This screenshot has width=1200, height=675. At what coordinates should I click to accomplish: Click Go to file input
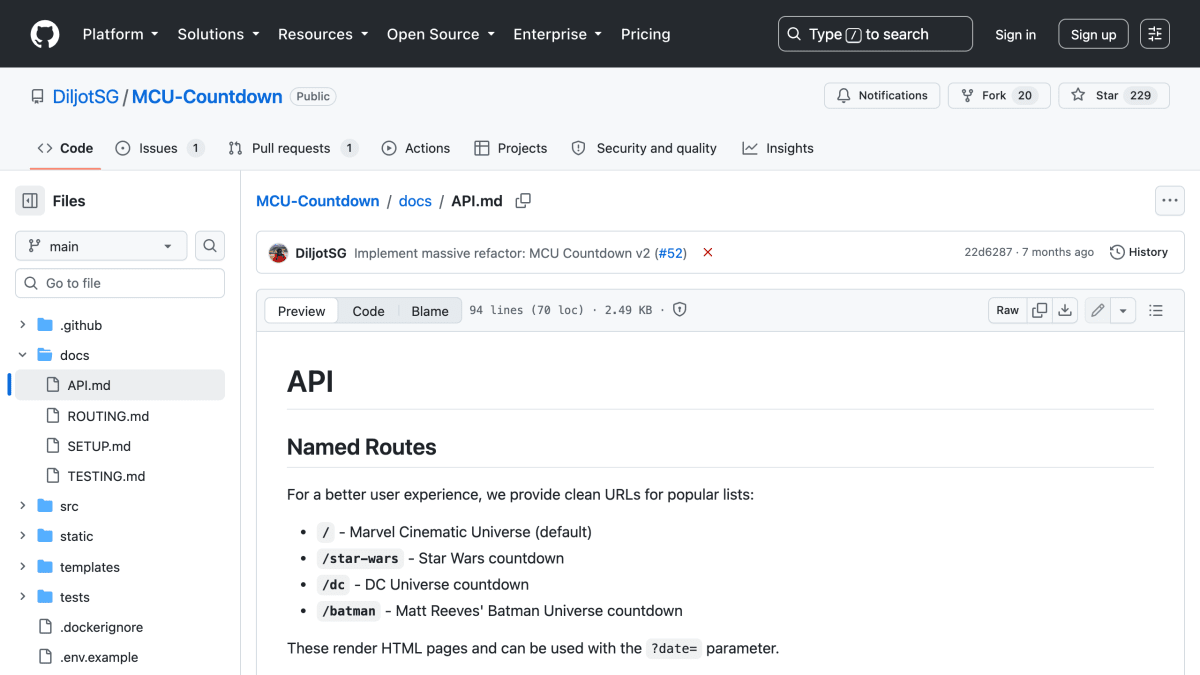120,283
